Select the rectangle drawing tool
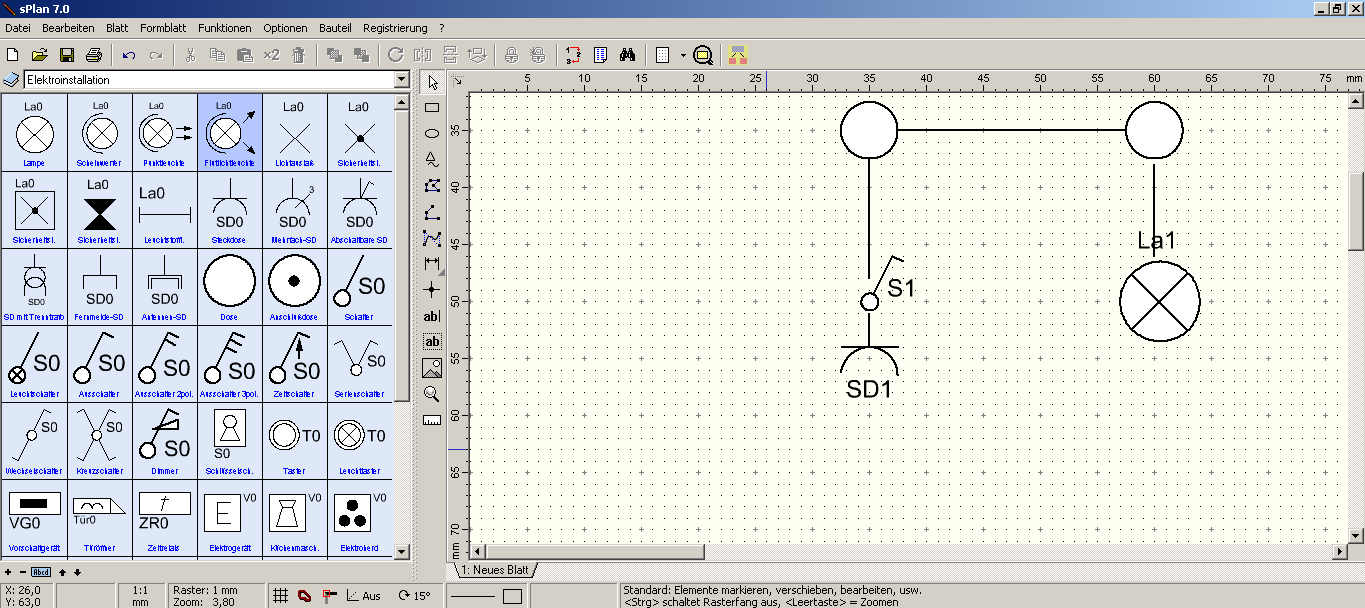The height and width of the screenshot is (608, 1365). click(432, 108)
